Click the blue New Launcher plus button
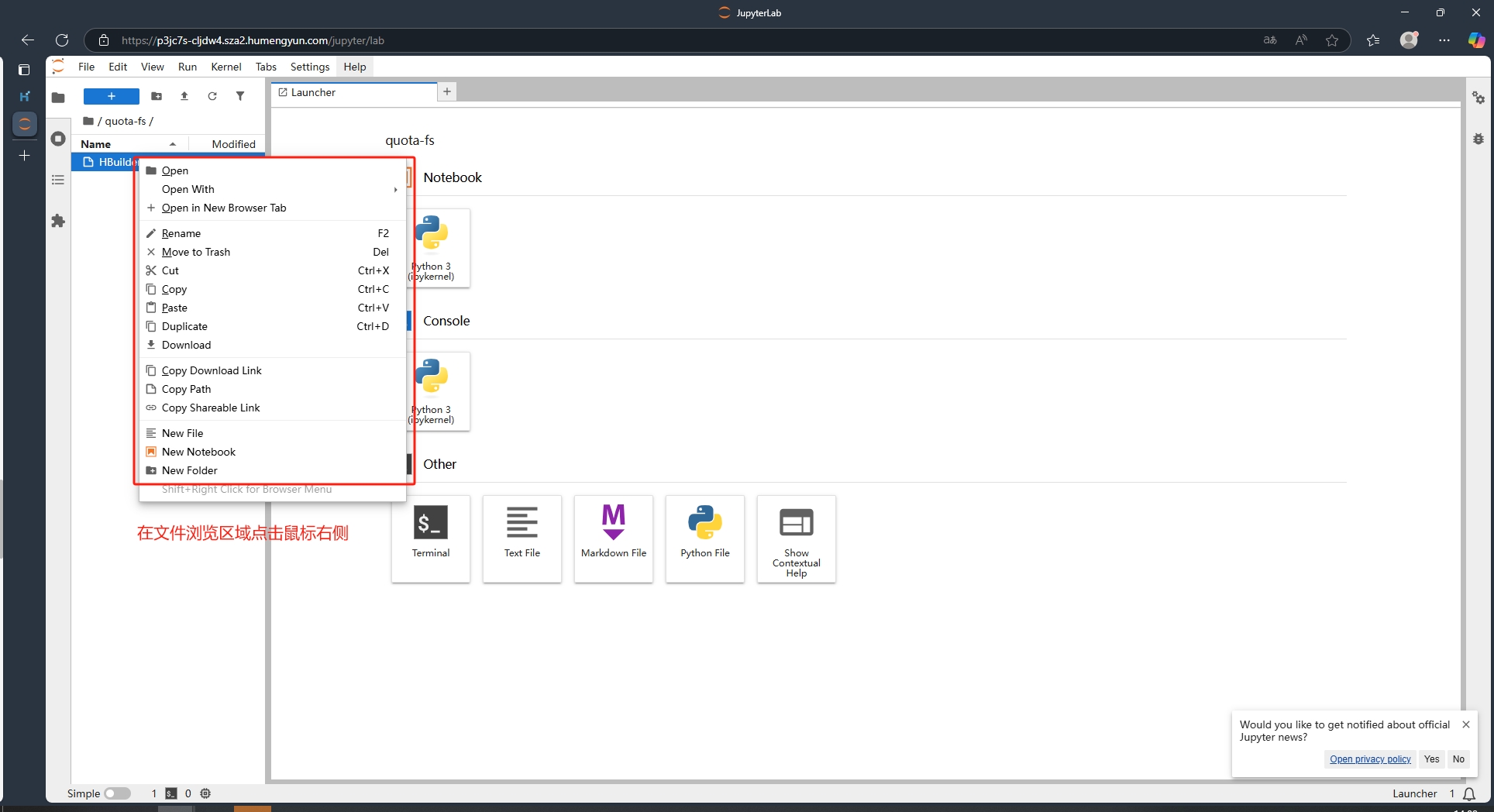The width and height of the screenshot is (1494, 812). (x=112, y=96)
